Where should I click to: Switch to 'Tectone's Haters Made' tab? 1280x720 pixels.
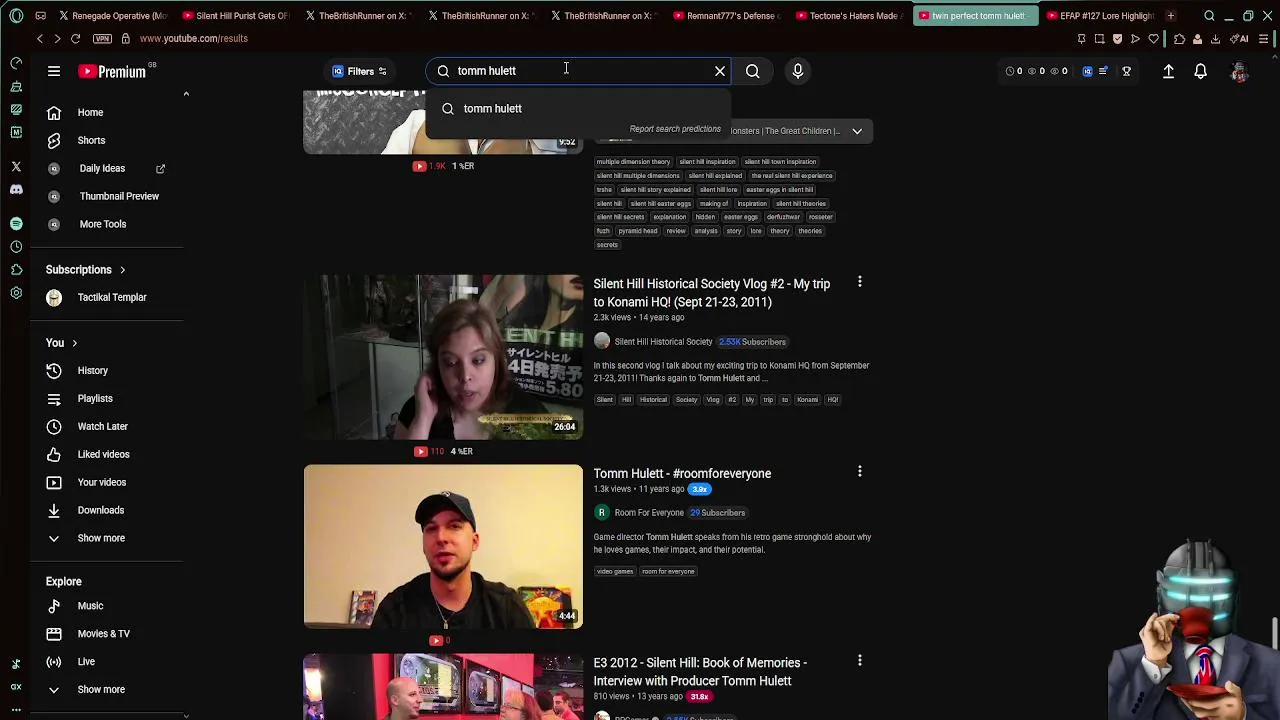pos(848,16)
